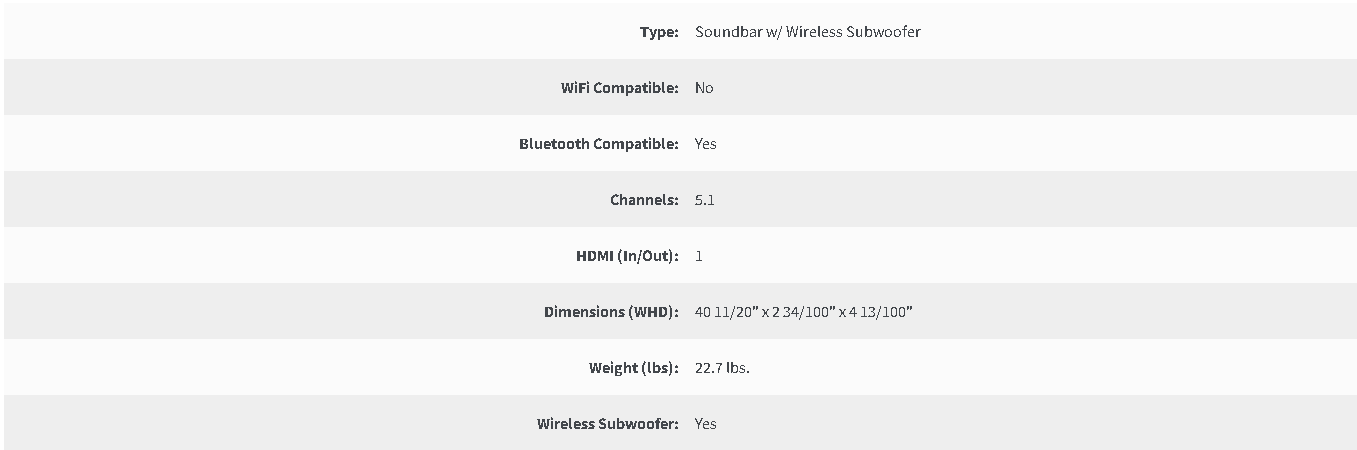The height and width of the screenshot is (450, 1357).
Task: Click the HDMI (In/Out) label
Action: click(x=627, y=256)
